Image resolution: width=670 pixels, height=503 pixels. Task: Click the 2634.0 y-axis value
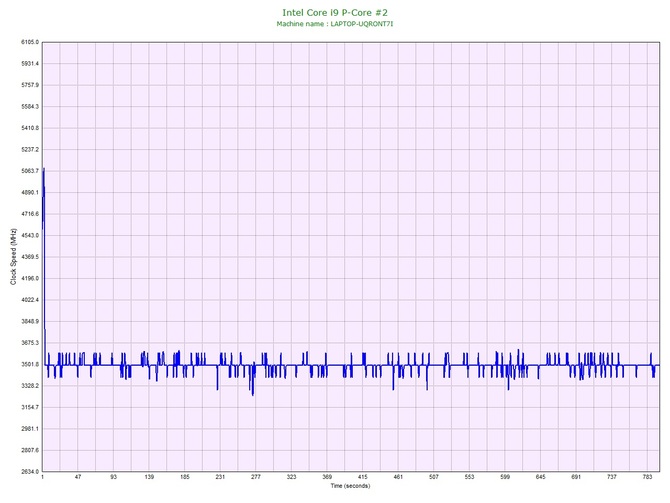point(30,472)
